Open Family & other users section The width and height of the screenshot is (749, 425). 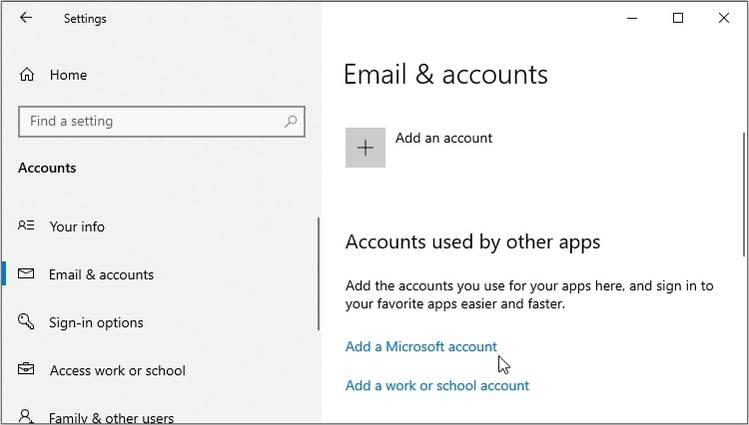111,417
